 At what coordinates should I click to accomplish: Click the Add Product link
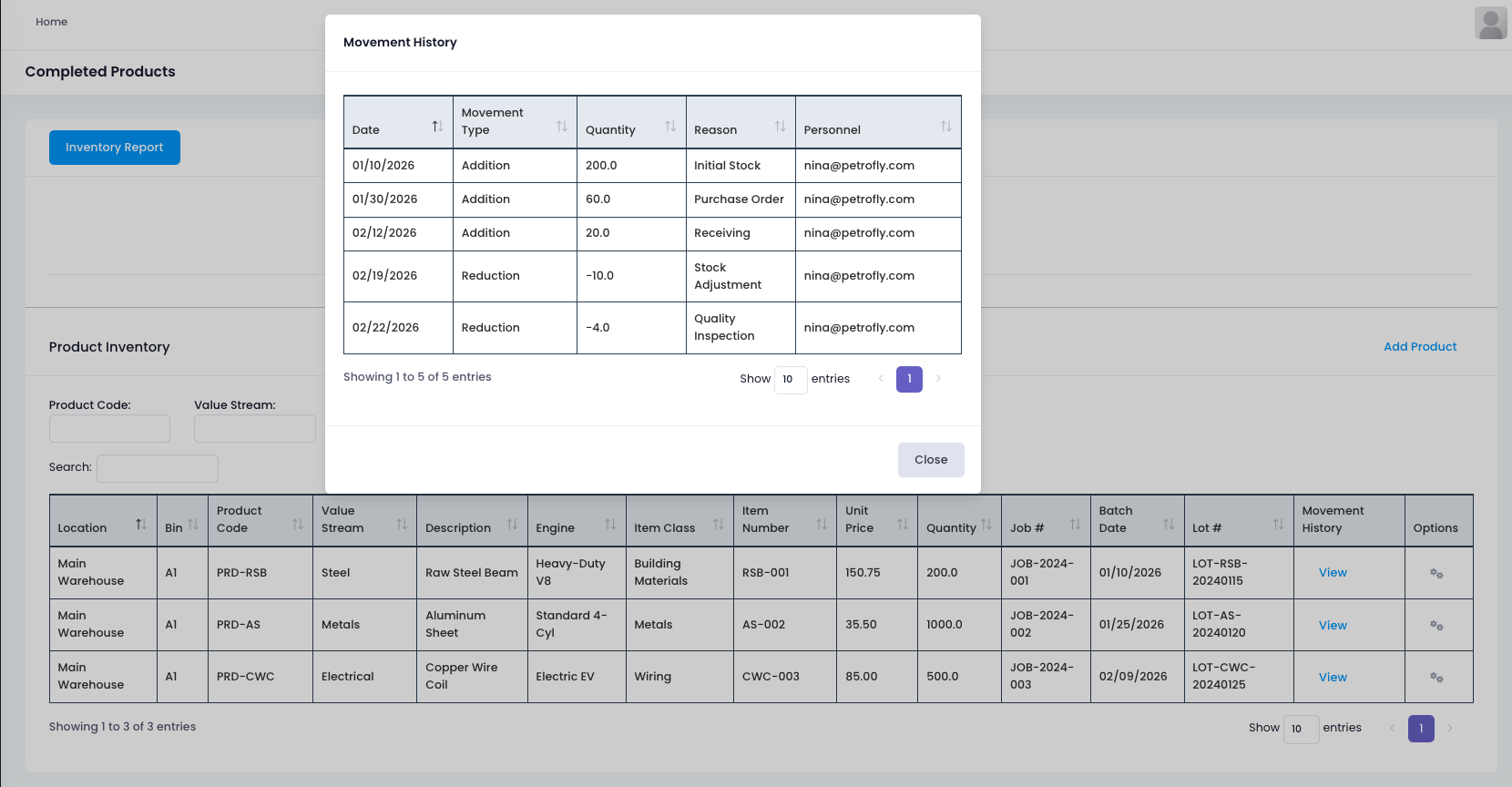coord(1419,347)
